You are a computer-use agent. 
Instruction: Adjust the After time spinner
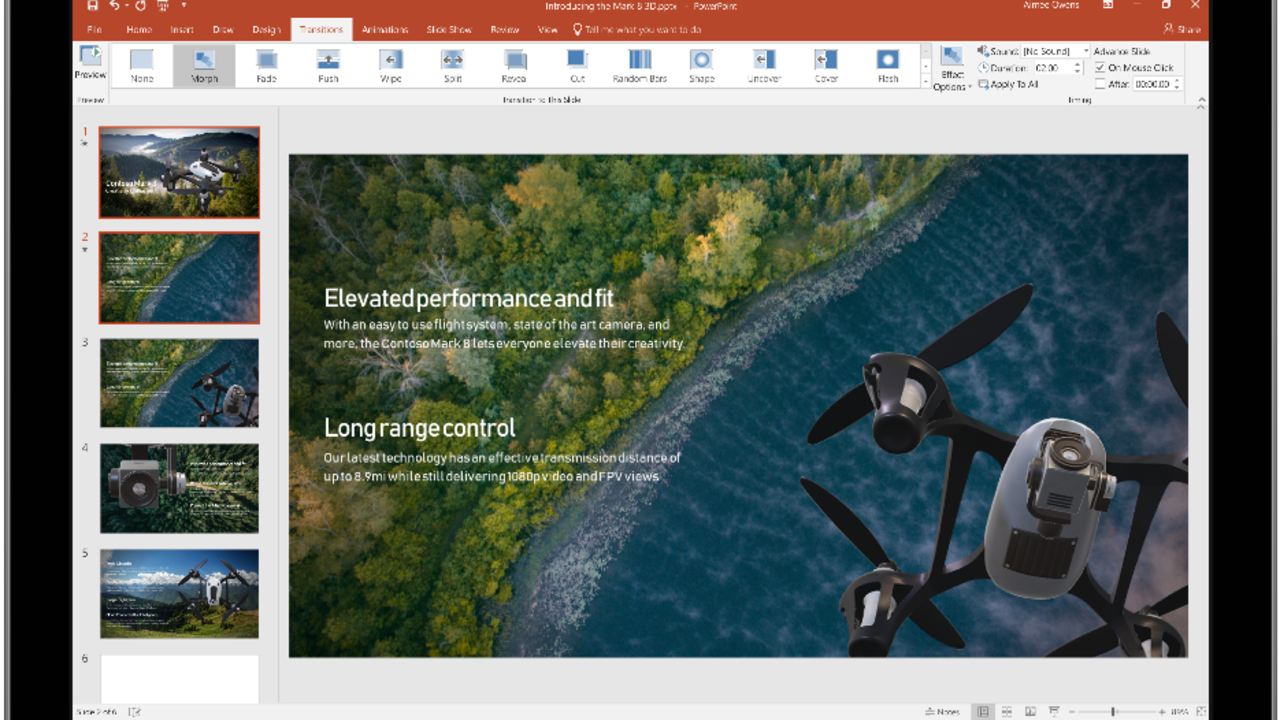[1177, 85]
